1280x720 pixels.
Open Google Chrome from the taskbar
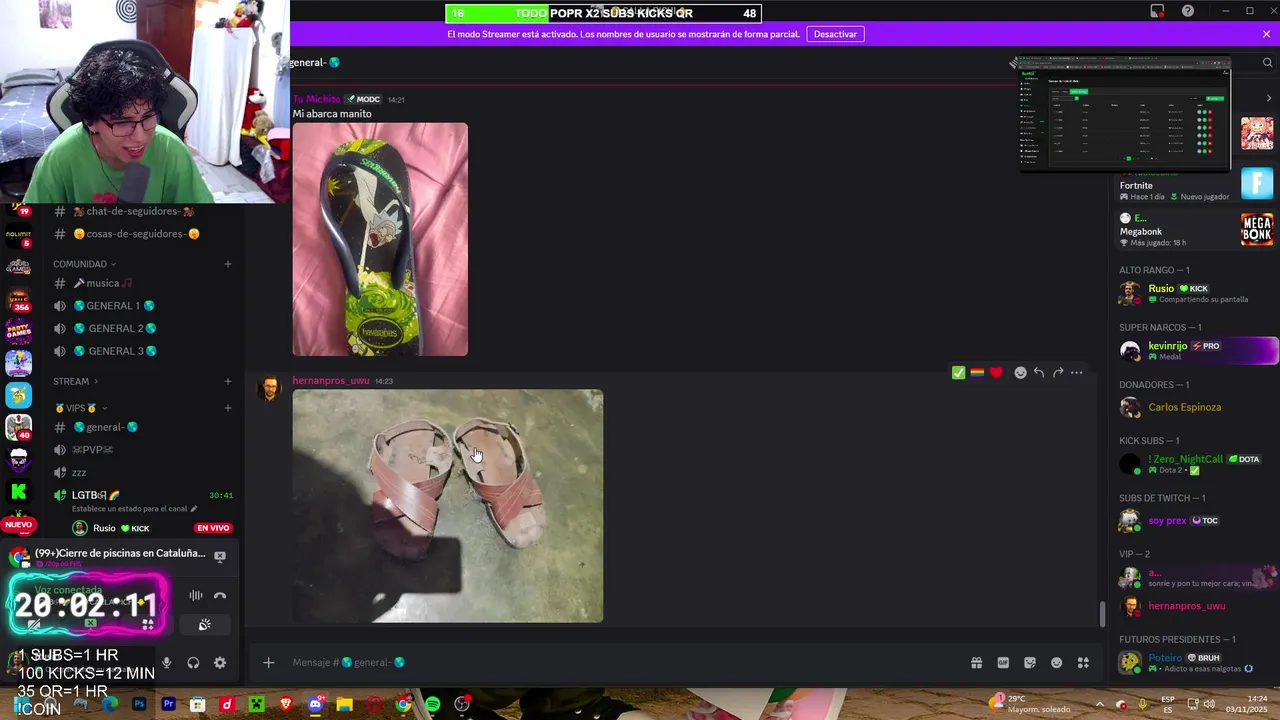tap(403, 704)
